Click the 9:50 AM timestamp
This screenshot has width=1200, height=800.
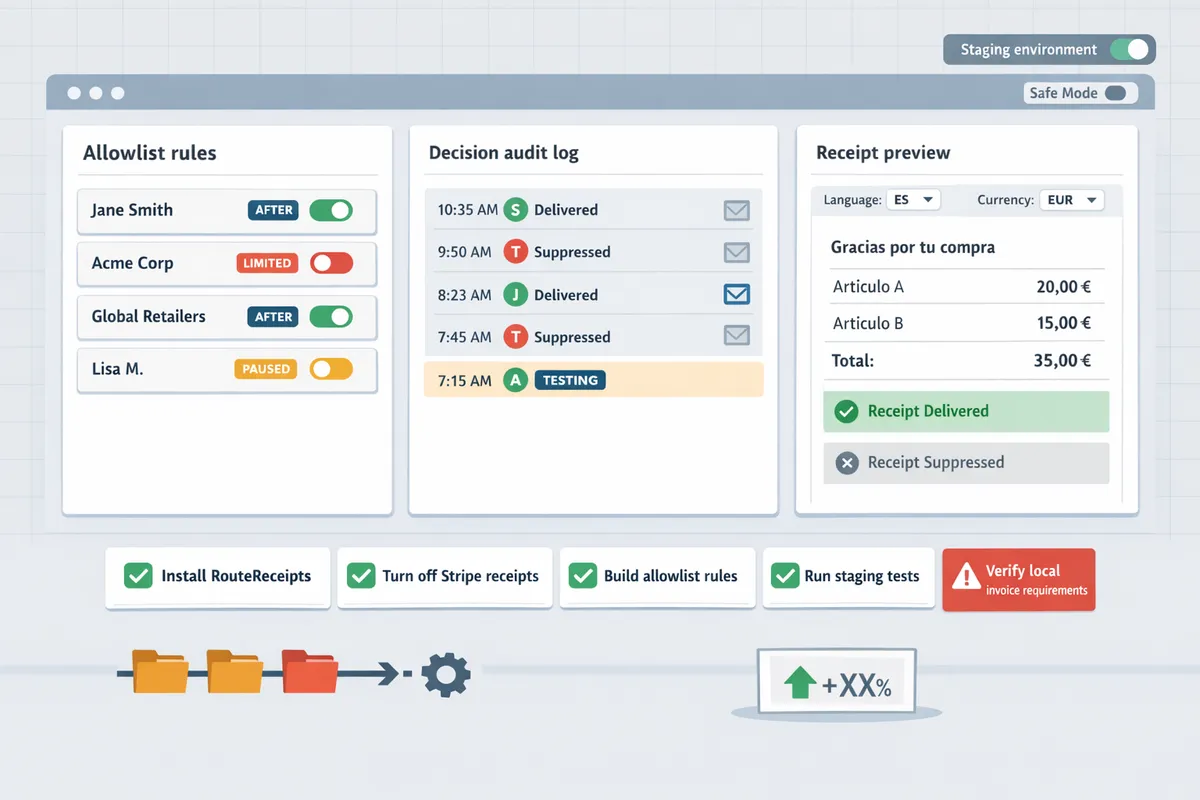coord(465,252)
